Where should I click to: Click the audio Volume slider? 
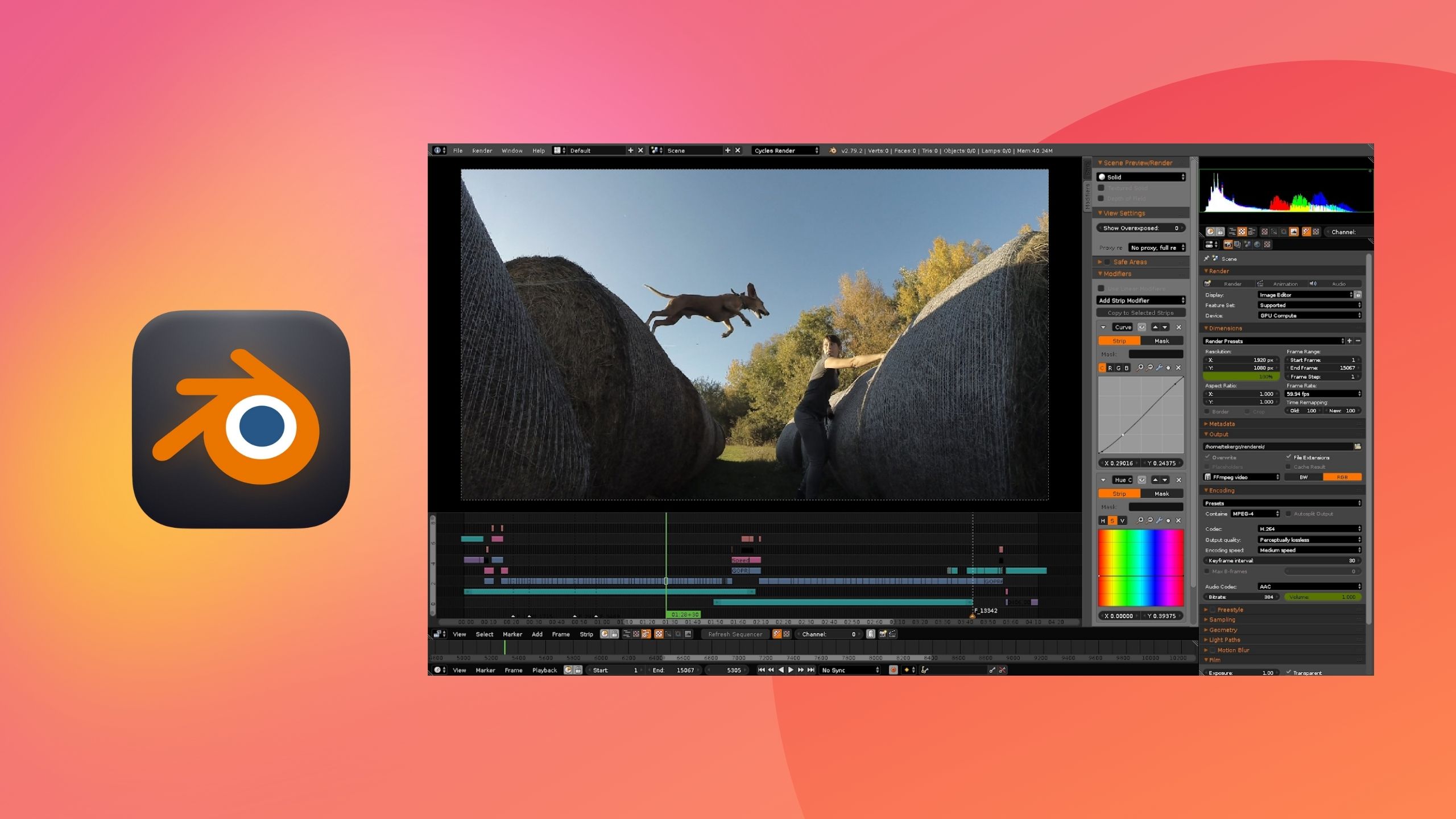[1323, 597]
